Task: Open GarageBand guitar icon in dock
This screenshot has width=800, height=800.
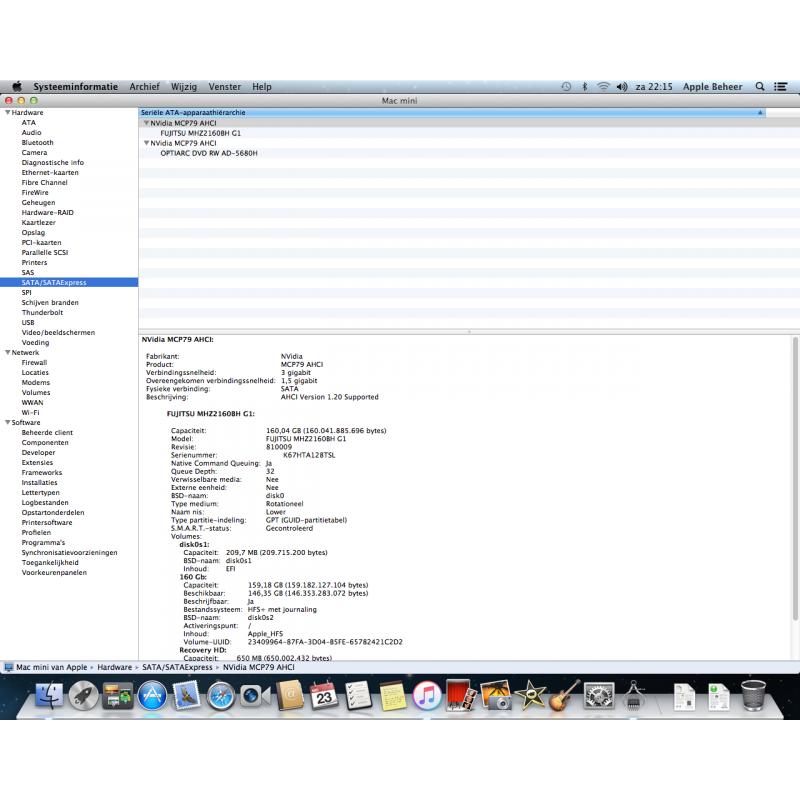Action: [x=564, y=696]
